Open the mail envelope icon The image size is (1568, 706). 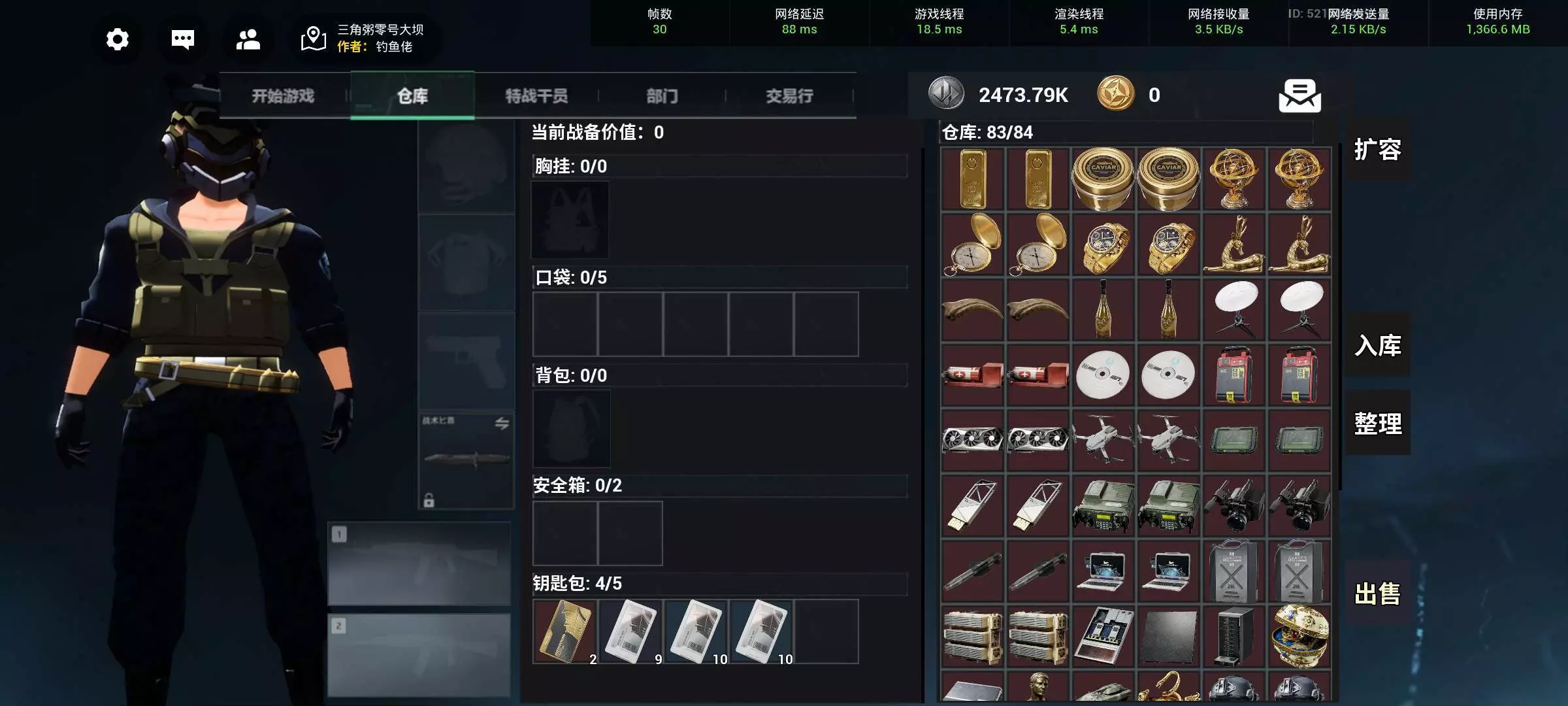(x=1299, y=96)
